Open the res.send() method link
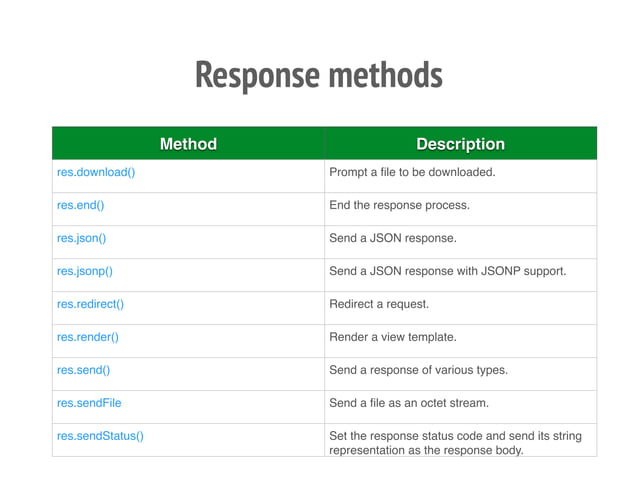The image size is (638, 479). (83, 370)
